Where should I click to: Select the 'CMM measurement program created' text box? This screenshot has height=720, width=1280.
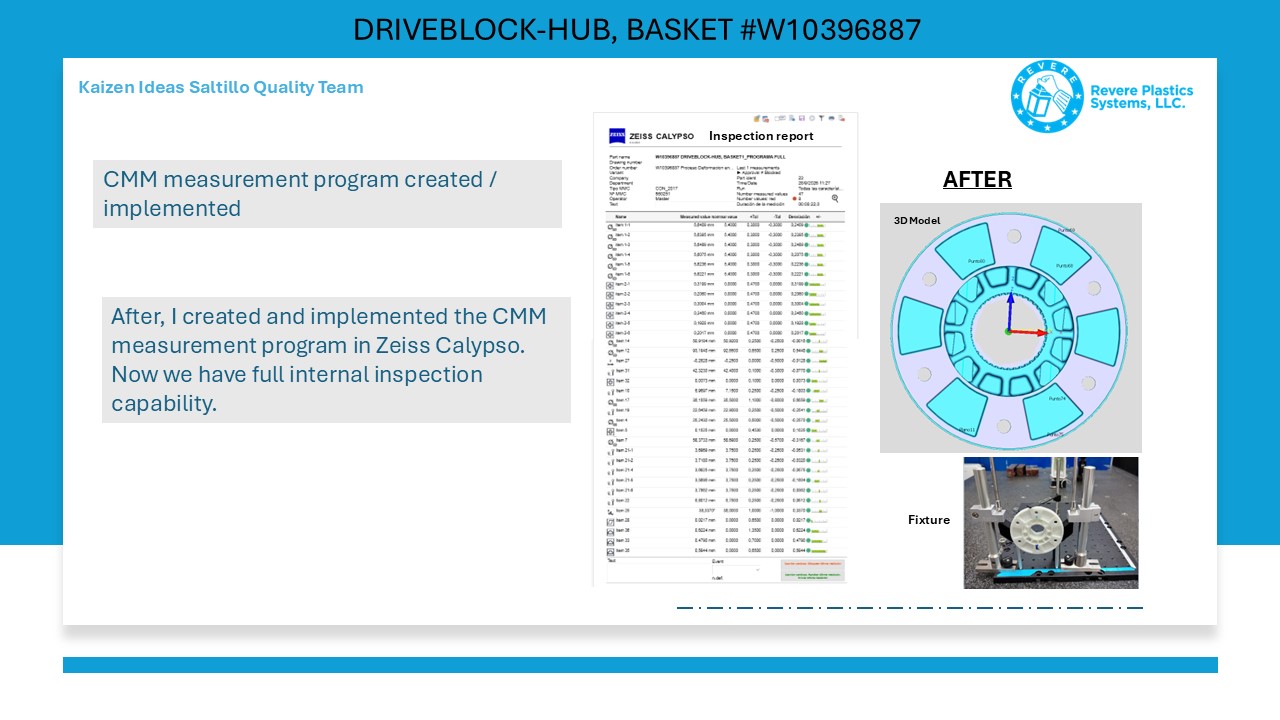coord(327,194)
